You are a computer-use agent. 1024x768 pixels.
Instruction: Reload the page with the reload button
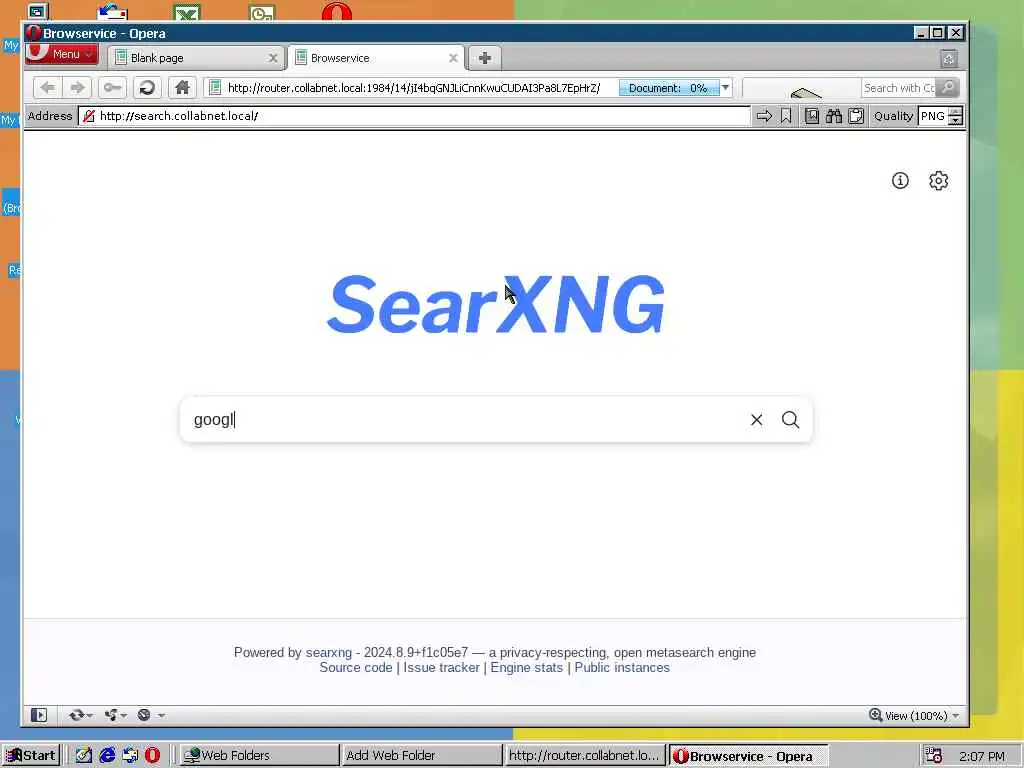[x=148, y=88]
